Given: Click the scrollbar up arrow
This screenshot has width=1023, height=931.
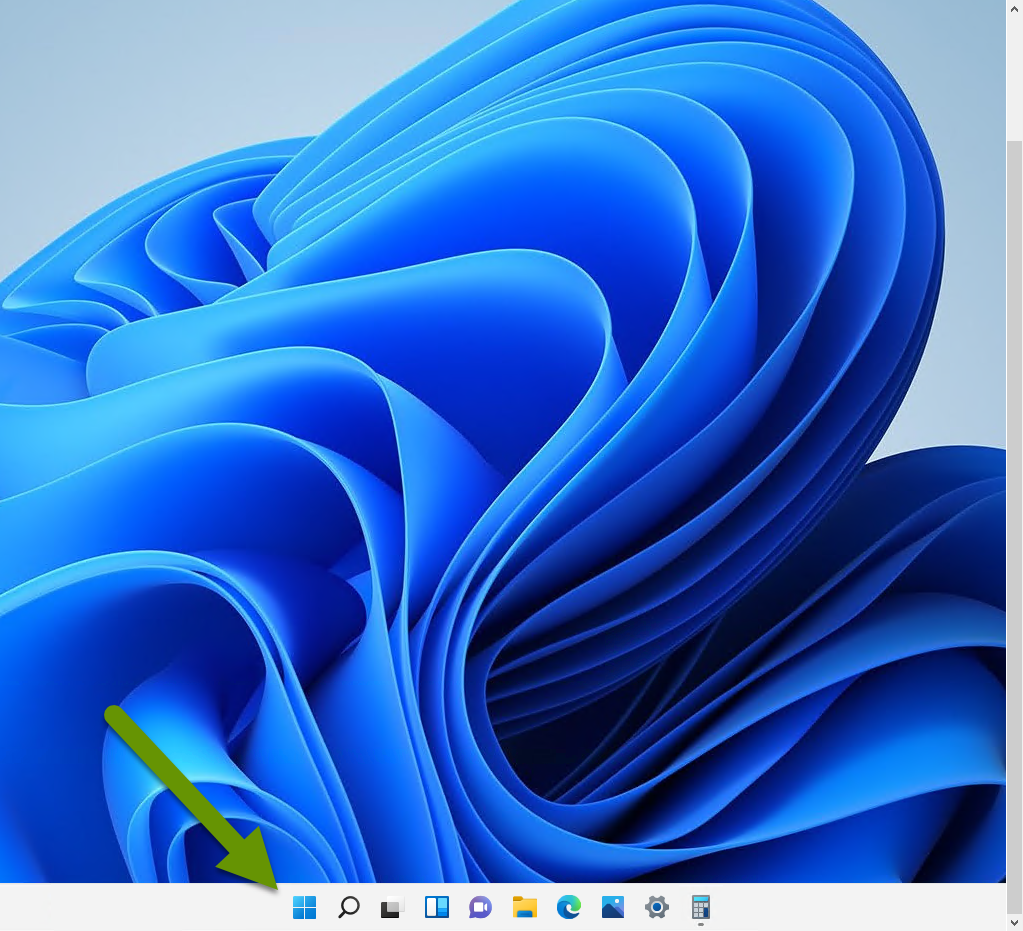Looking at the screenshot, I should pos(1015,8).
